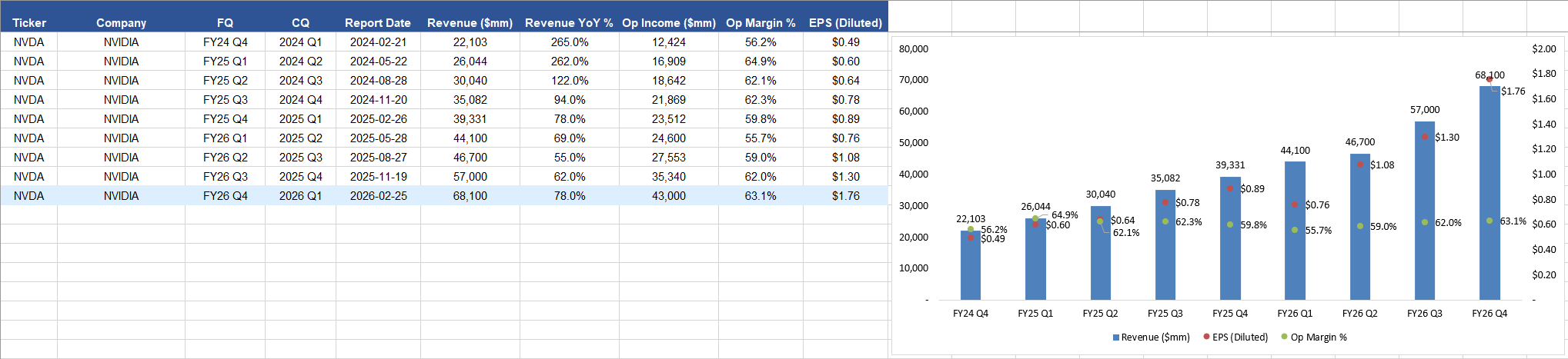Click op margin cell 55.7% in table
This screenshot has width=1568, height=359.
(761, 138)
